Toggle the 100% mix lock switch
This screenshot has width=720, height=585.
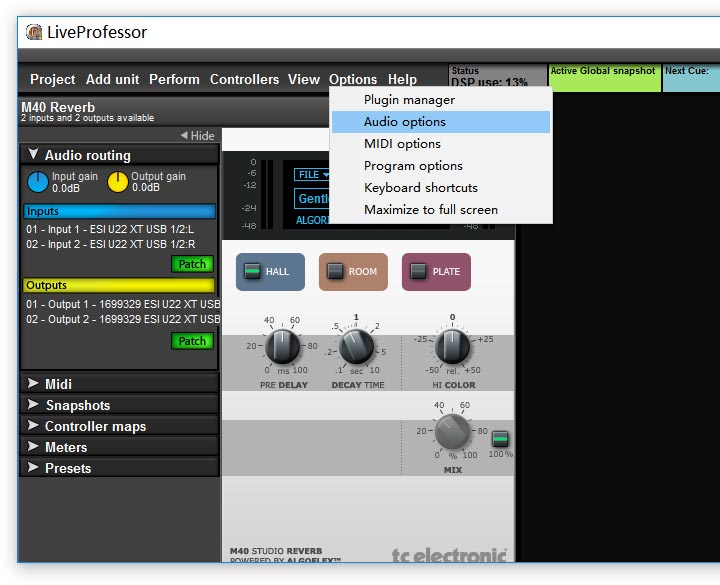point(500,439)
